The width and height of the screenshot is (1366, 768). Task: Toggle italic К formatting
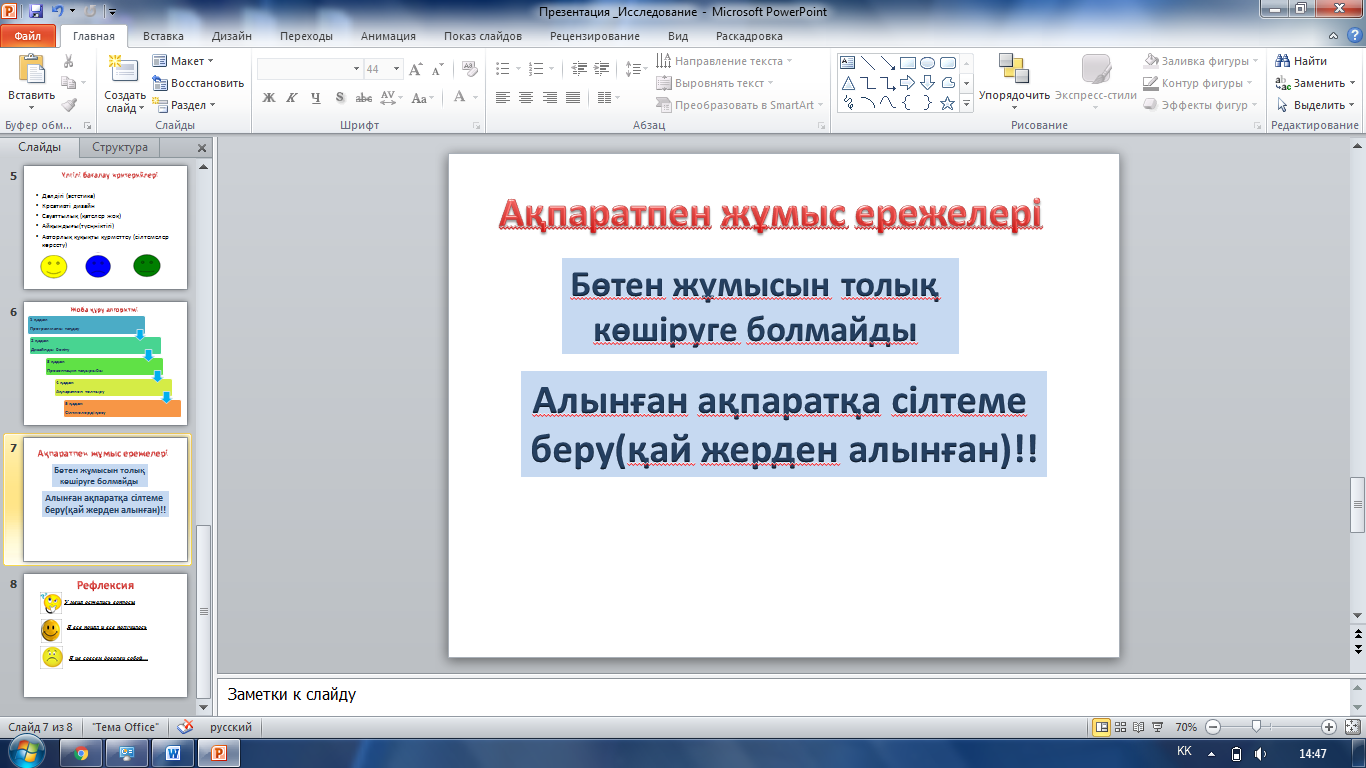click(292, 98)
